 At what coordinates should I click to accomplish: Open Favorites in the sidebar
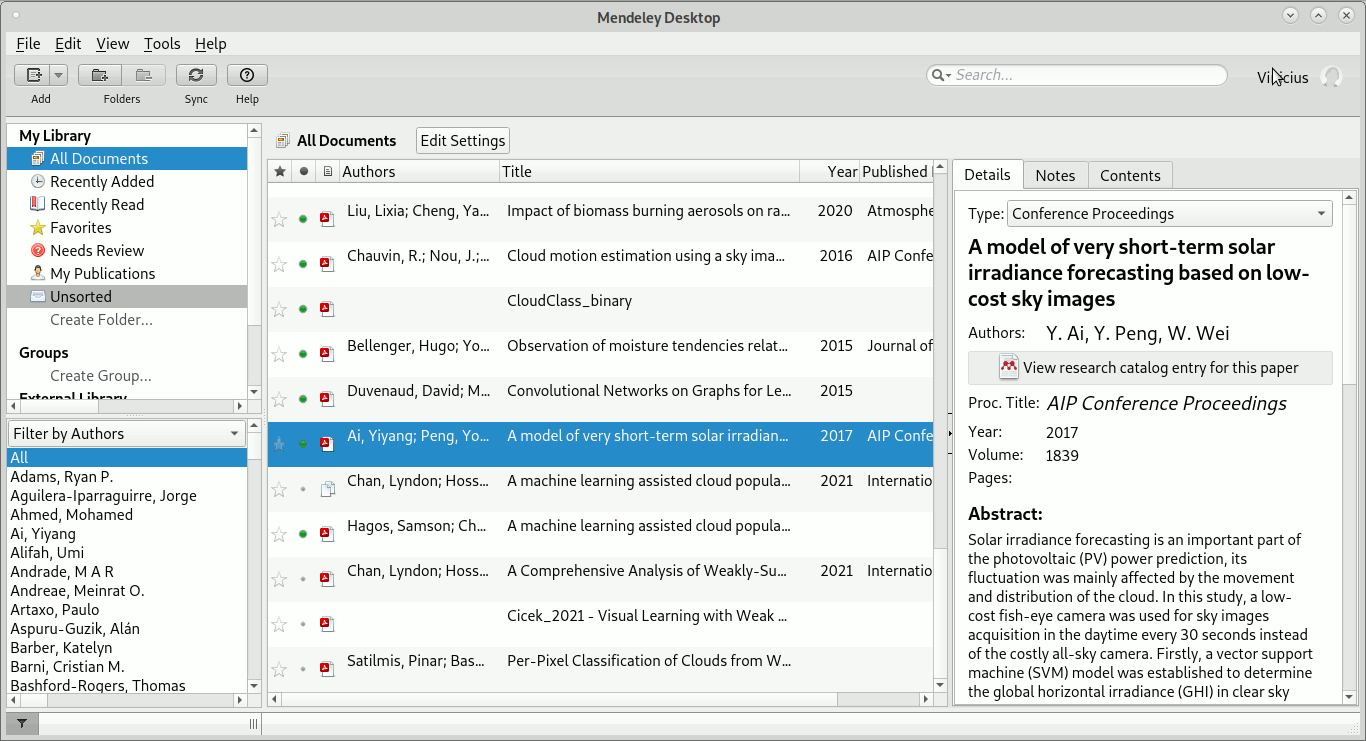[127, 227]
